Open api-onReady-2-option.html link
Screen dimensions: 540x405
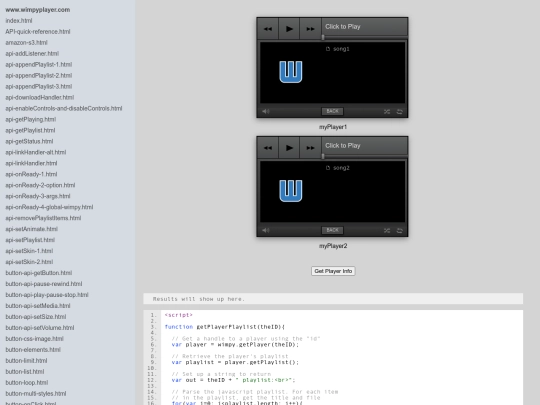(x=40, y=185)
